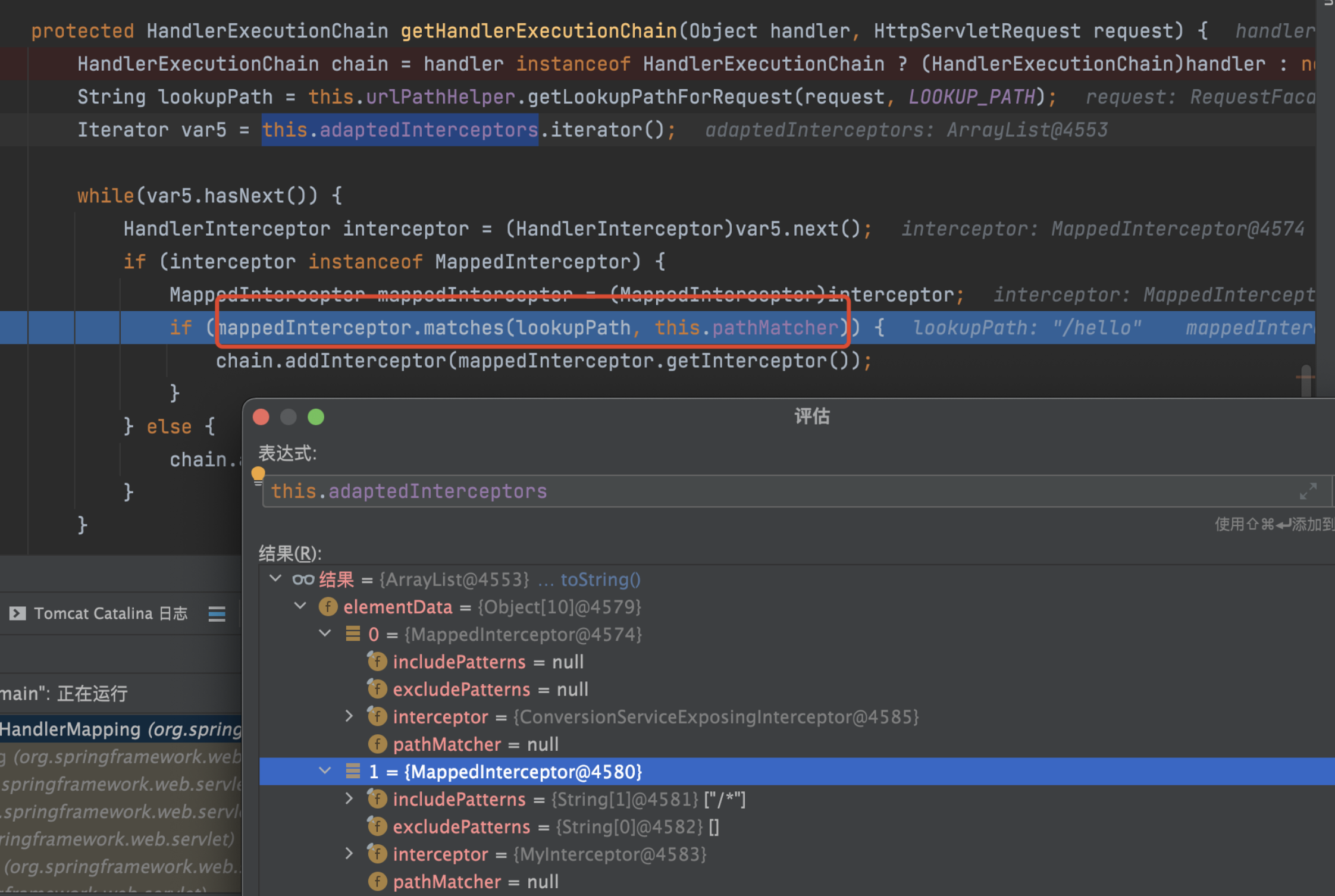Click the green zoom button of evaluate dialog
The image size is (1335, 896).
316,417
